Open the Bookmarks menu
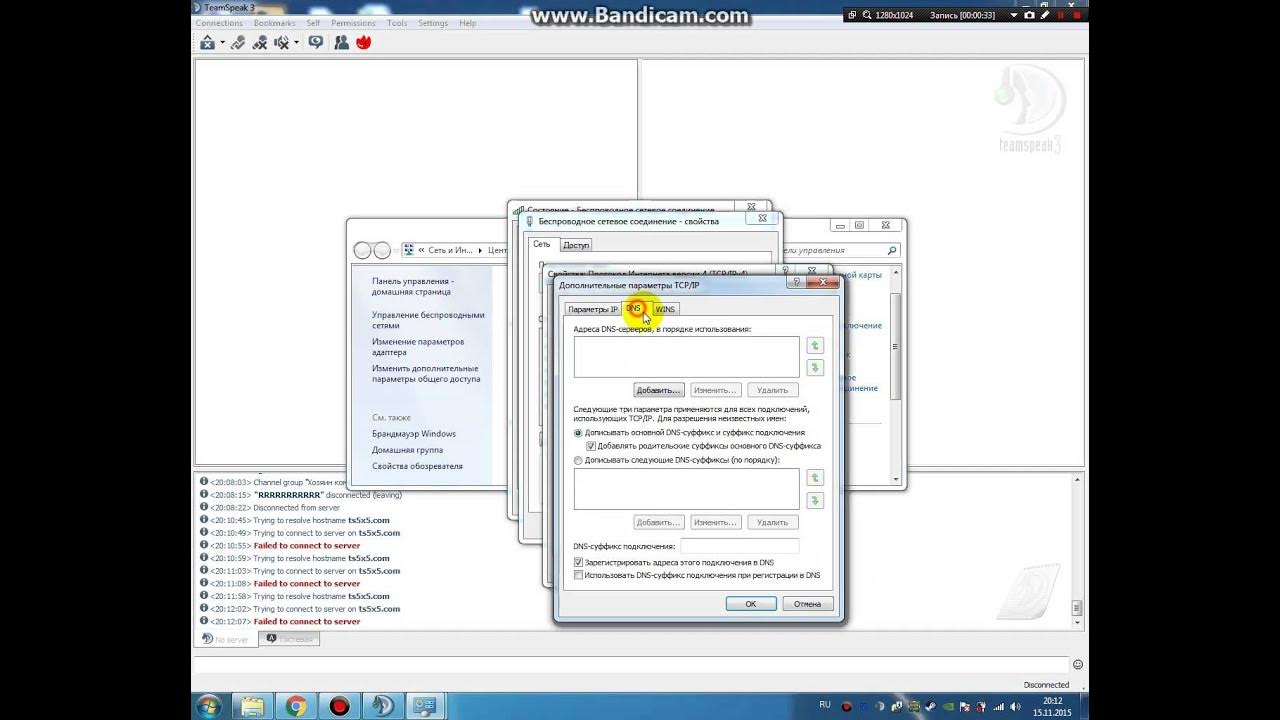This screenshot has height=720, width=1280. (274, 23)
